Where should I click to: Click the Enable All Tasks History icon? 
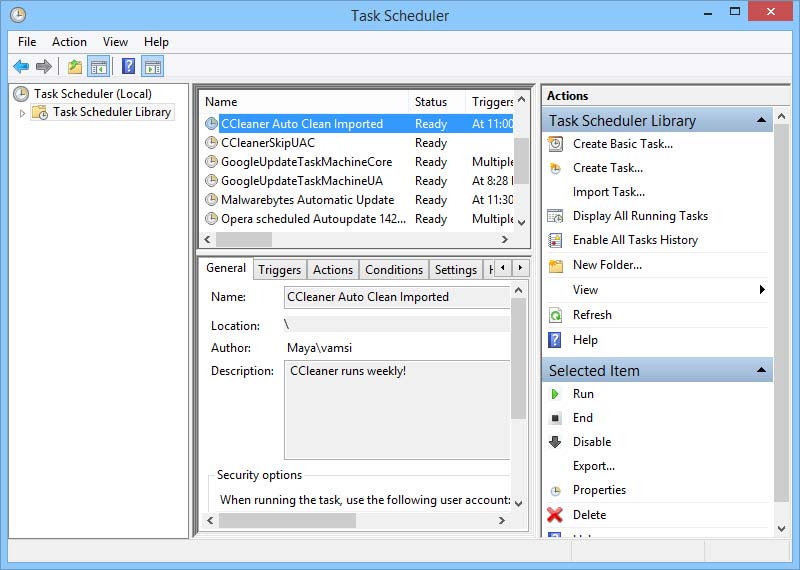555,240
